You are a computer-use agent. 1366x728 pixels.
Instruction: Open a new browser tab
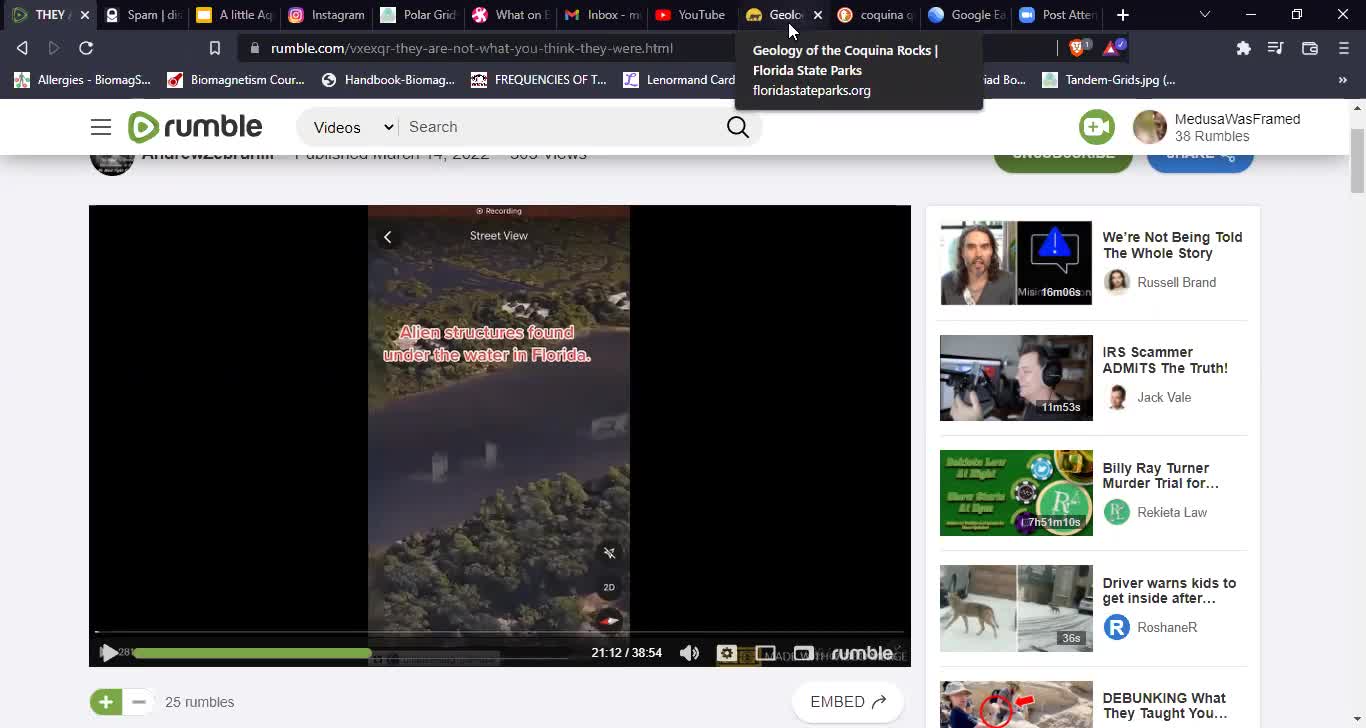click(x=1123, y=15)
